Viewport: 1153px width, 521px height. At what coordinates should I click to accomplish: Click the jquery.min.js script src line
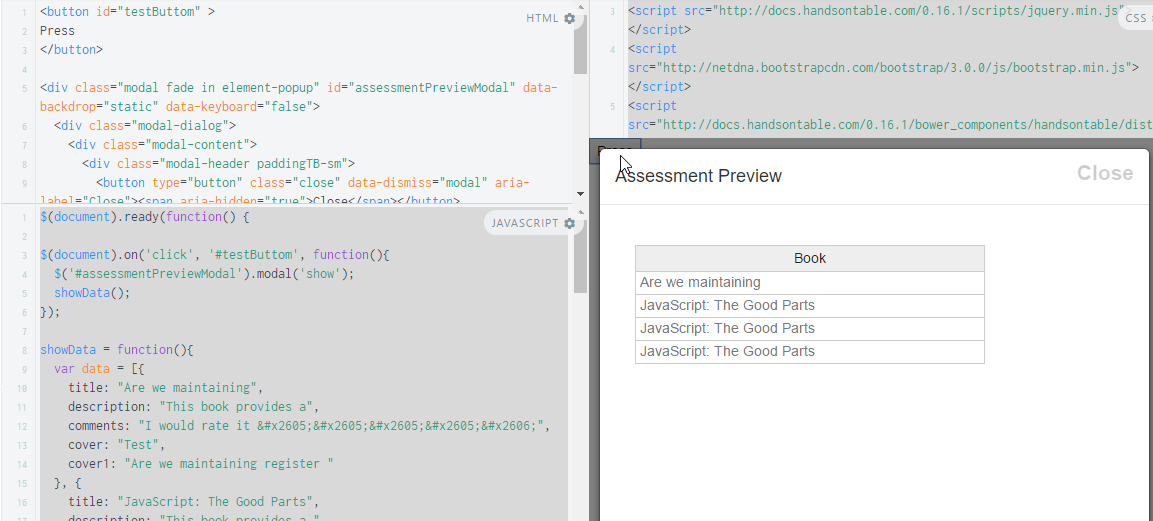(x=878, y=12)
